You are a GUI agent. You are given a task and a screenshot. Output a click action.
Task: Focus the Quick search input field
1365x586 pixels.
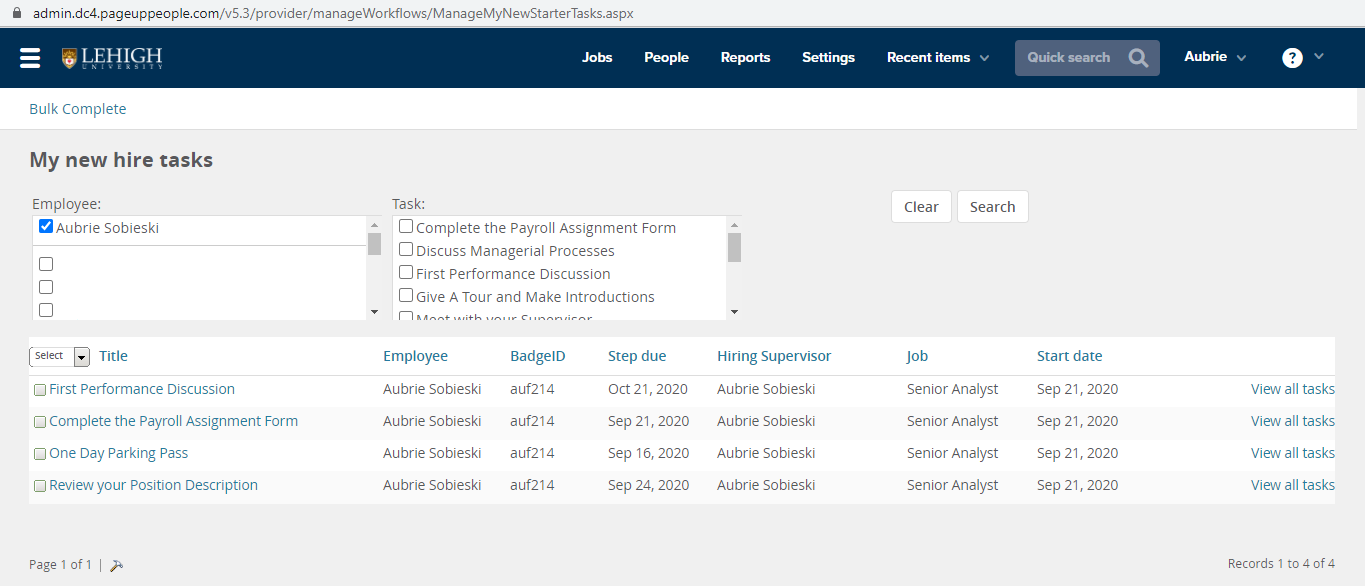coord(1070,57)
